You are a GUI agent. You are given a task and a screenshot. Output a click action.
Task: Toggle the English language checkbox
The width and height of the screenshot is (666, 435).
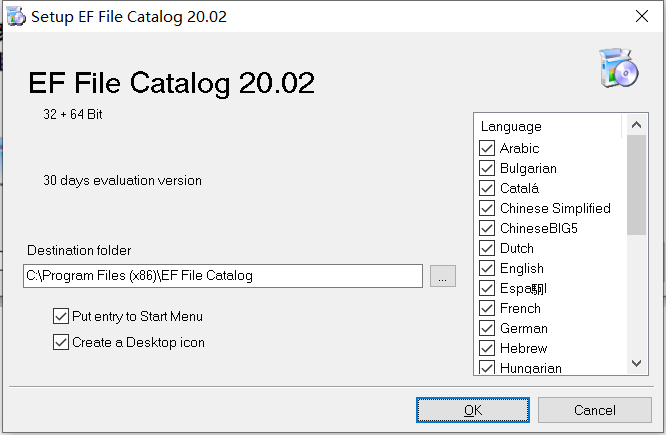pos(487,268)
